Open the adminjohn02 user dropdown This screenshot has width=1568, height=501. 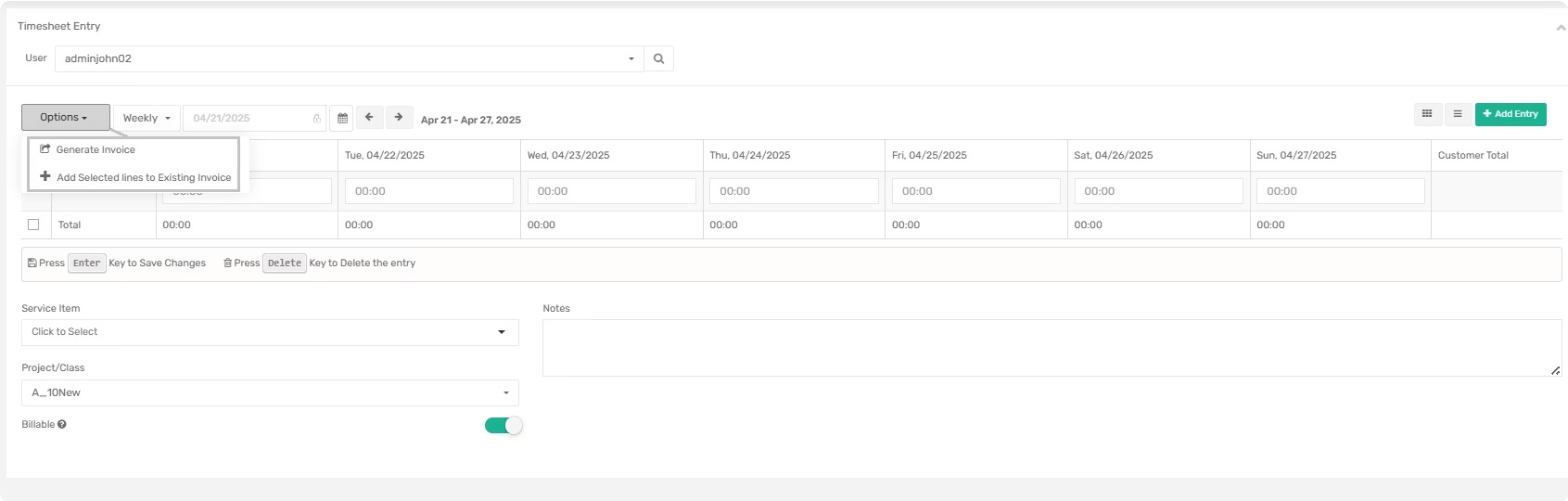coord(349,58)
